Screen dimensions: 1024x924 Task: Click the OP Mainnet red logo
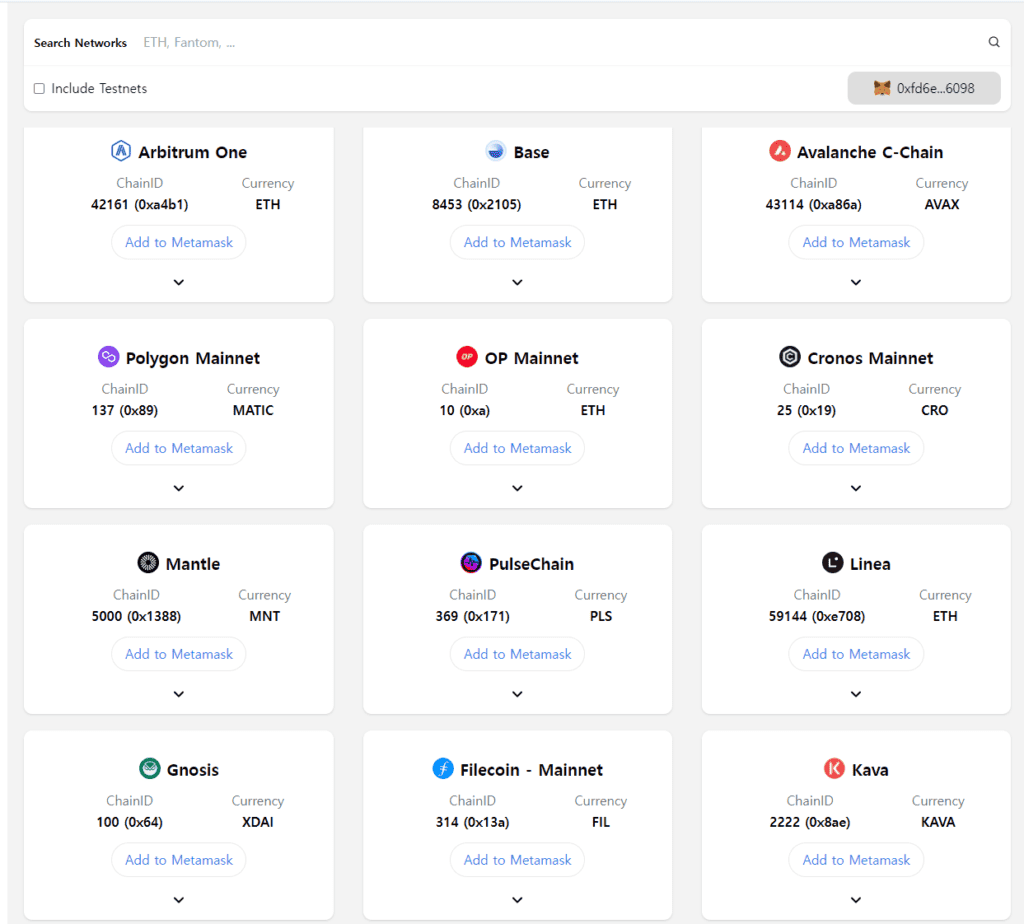pyautogui.click(x=467, y=356)
